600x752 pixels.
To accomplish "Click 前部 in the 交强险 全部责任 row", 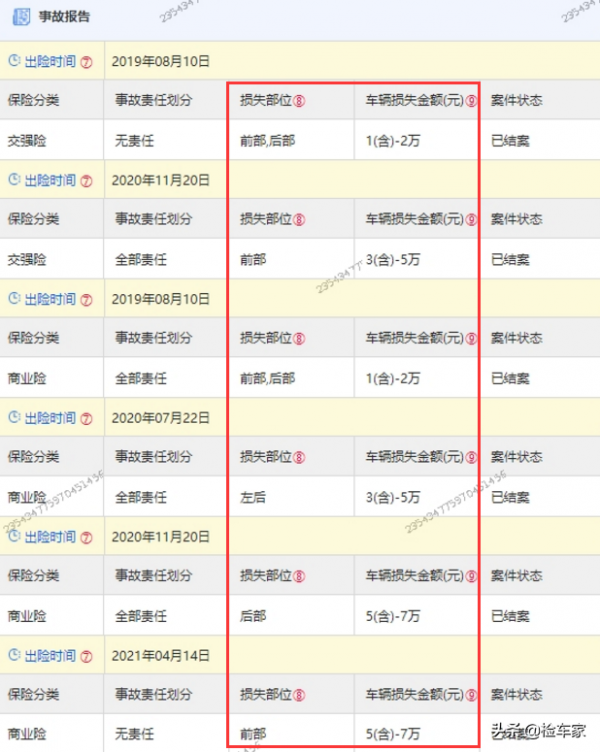I will (253, 260).
